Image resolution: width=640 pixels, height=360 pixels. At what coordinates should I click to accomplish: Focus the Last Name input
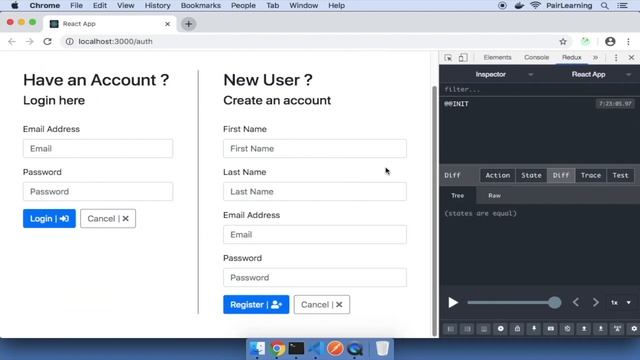(315, 191)
